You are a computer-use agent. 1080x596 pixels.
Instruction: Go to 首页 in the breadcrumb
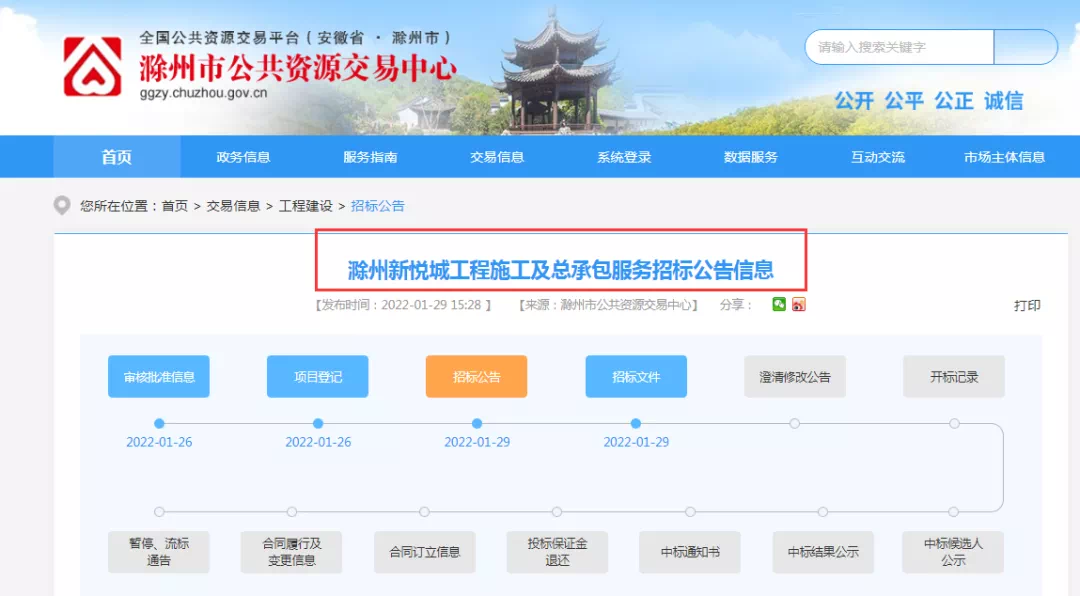coord(174,206)
